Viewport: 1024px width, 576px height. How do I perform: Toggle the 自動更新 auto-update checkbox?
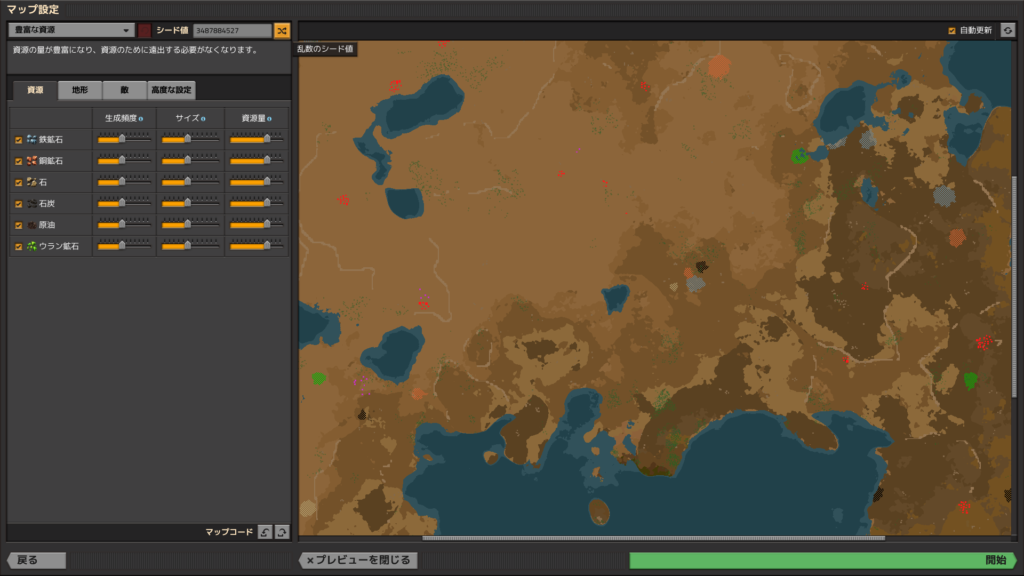(x=952, y=31)
